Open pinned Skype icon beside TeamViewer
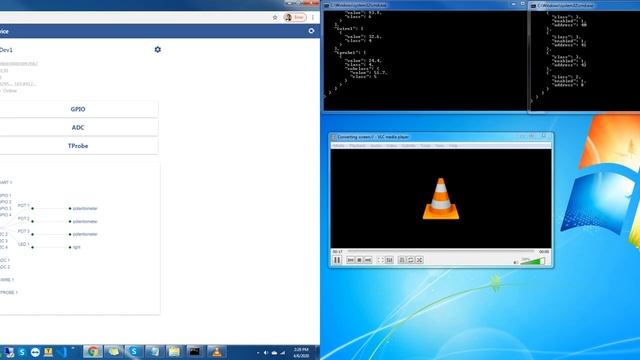The image size is (640, 360). (22, 352)
